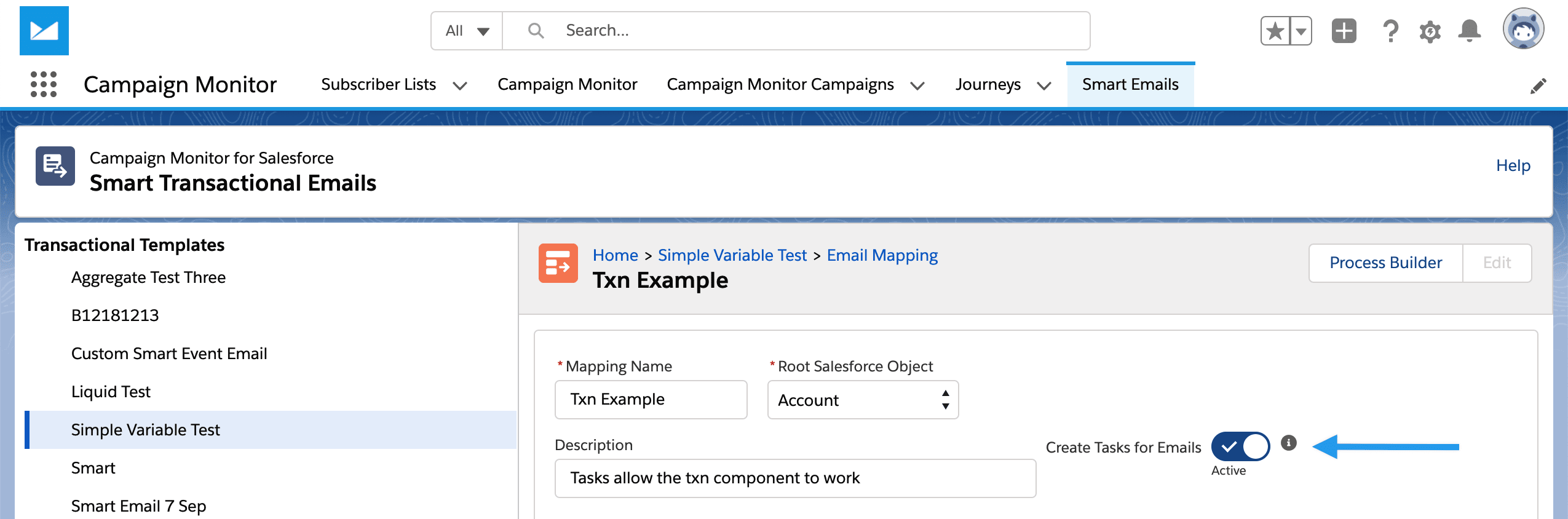
Task: Click the Edit button
Action: pyautogui.click(x=1497, y=263)
